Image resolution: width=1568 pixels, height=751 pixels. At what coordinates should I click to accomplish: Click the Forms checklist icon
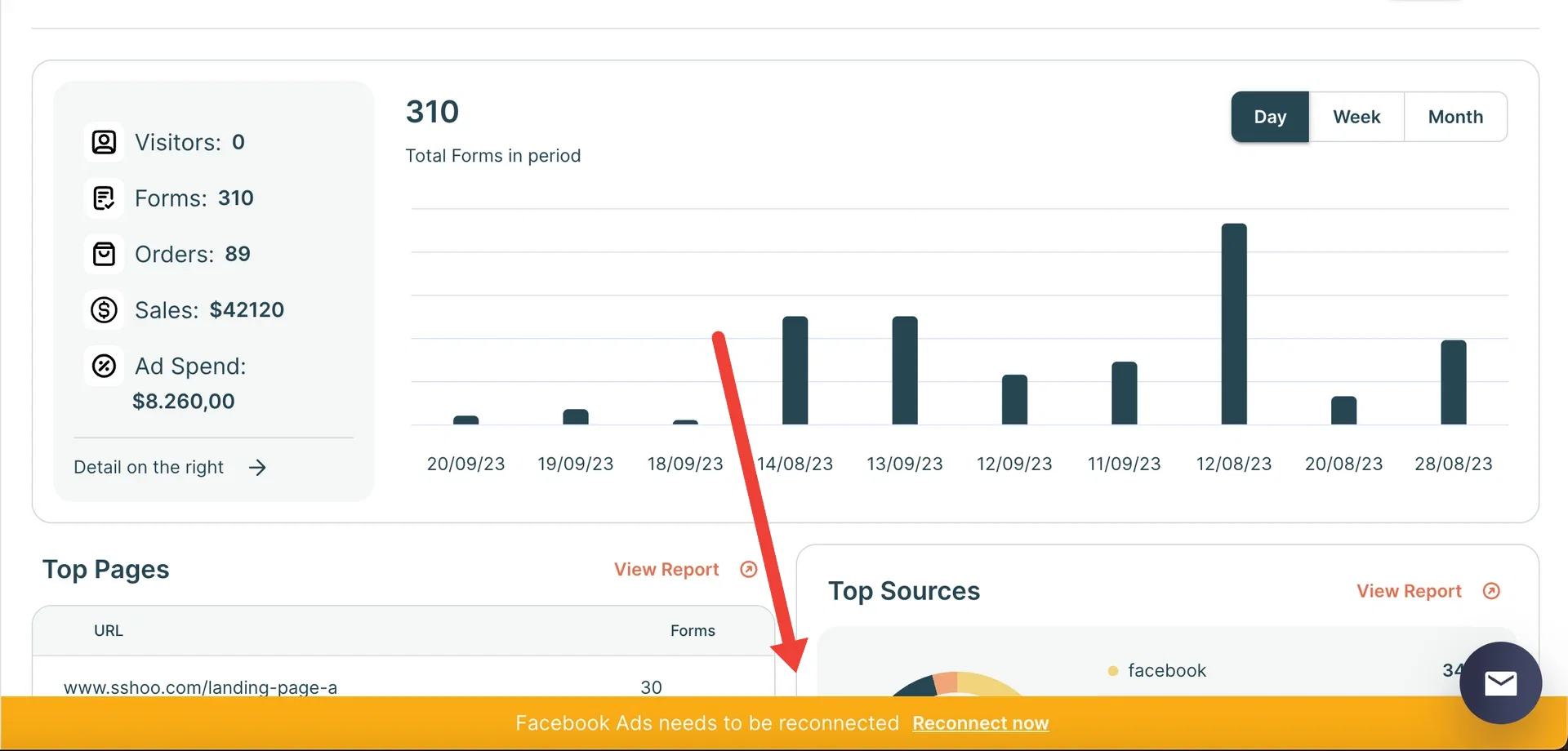tap(104, 198)
